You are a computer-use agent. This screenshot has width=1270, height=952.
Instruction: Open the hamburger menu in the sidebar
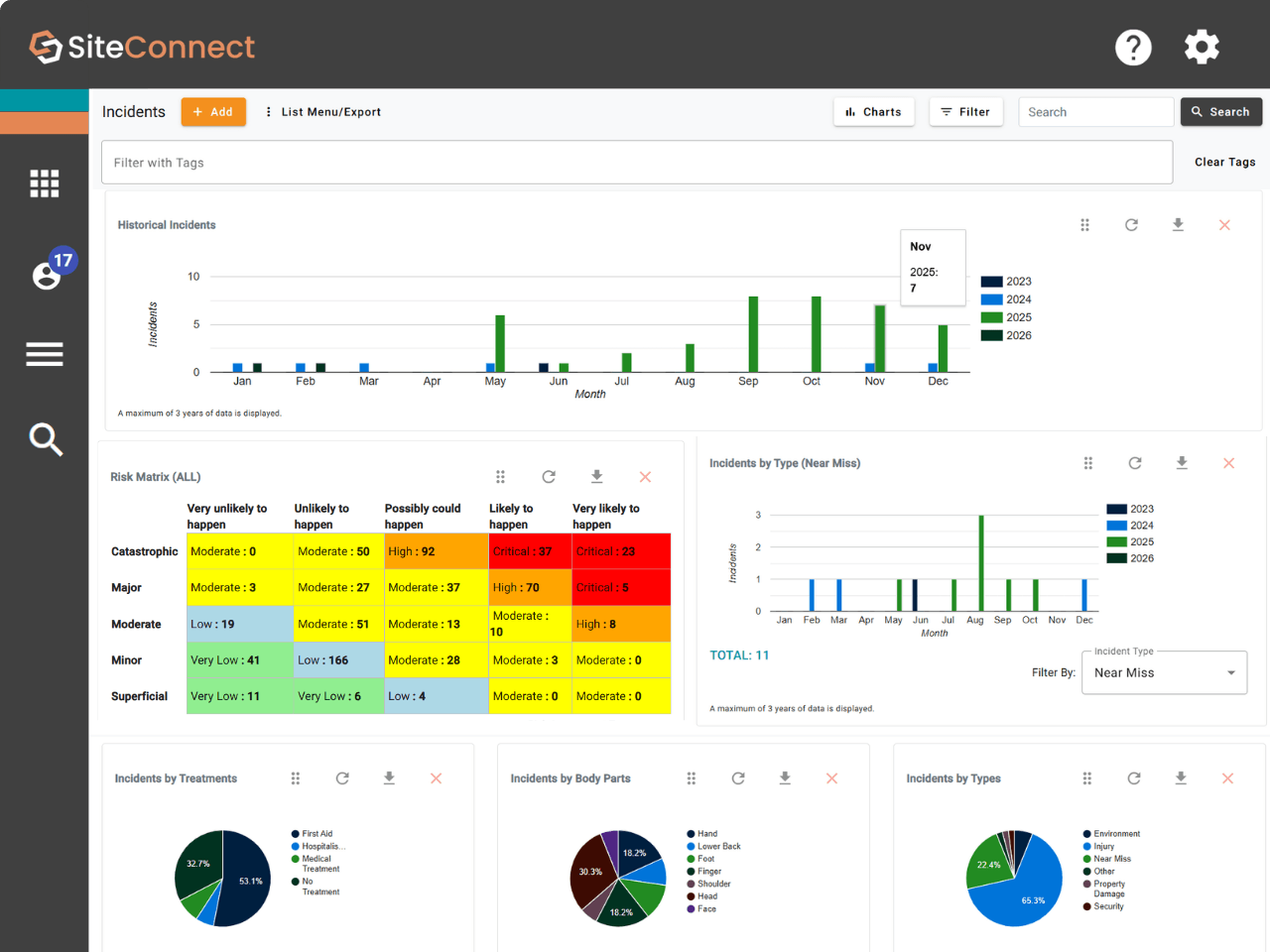(45, 354)
